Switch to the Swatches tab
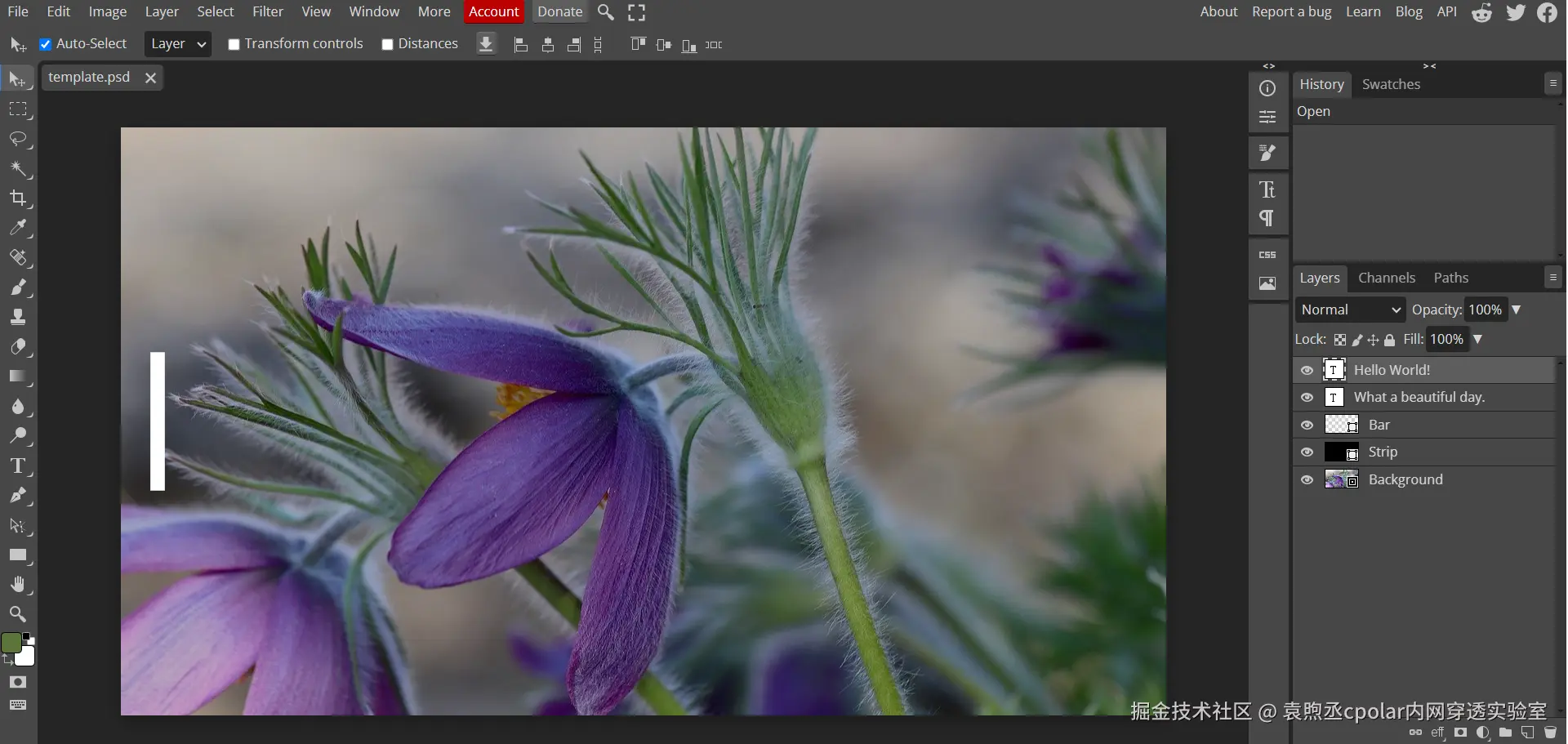Viewport: 1568px width, 744px height. tap(1391, 84)
